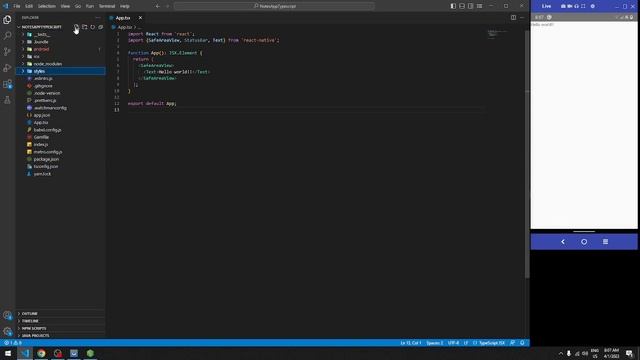Show errors and warnings in status bar
Image resolution: width=640 pixels, height=360 pixels.
point(13,343)
